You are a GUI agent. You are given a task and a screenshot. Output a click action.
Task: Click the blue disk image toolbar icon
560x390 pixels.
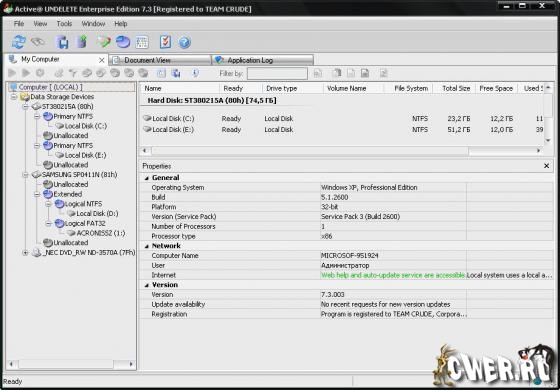point(63,42)
